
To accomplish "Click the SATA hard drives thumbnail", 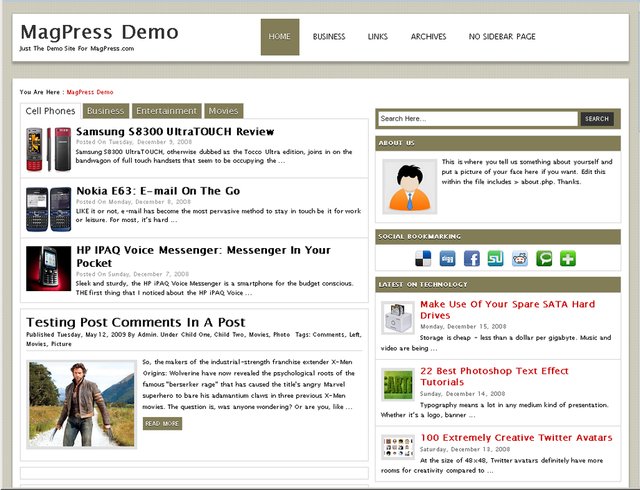I will tap(398, 318).
